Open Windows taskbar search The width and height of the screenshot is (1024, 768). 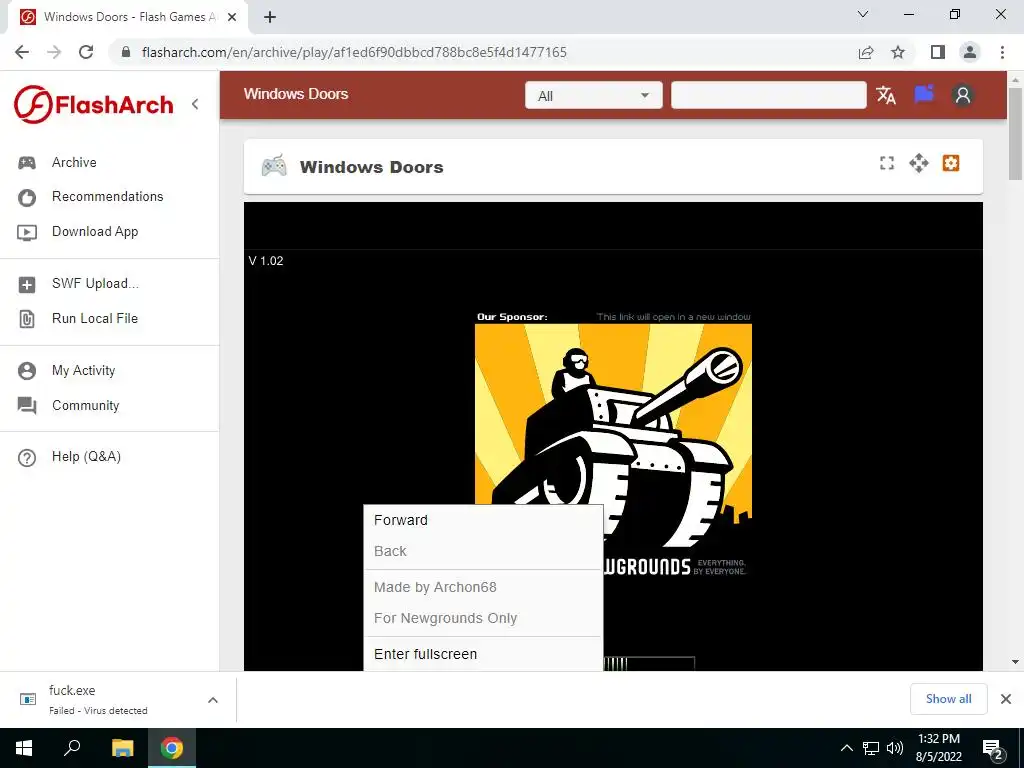72,748
